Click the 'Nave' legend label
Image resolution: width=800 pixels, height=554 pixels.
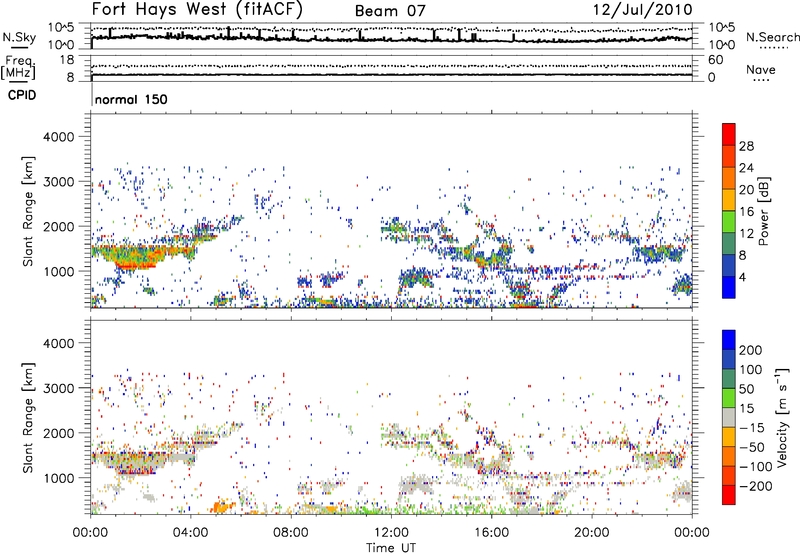760,69
